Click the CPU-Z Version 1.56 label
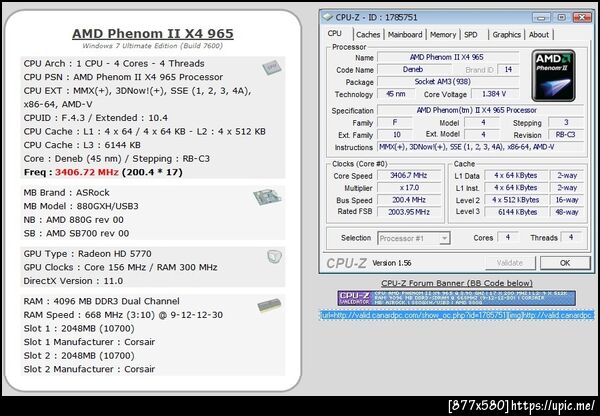 [391, 263]
